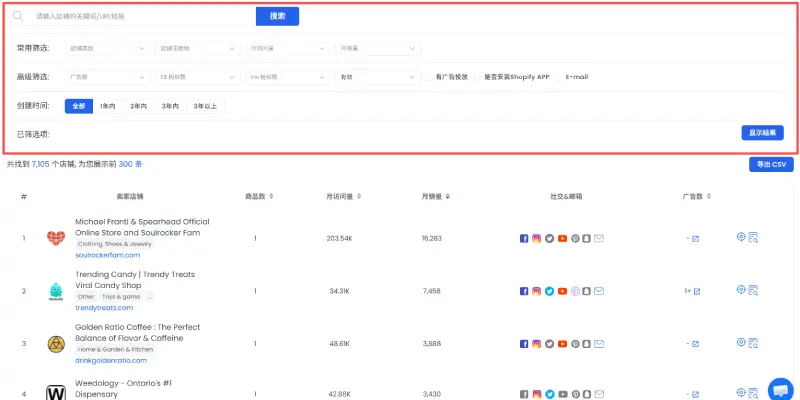
Task: Select the 3年以上 creation time tab
Action: click(205, 106)
